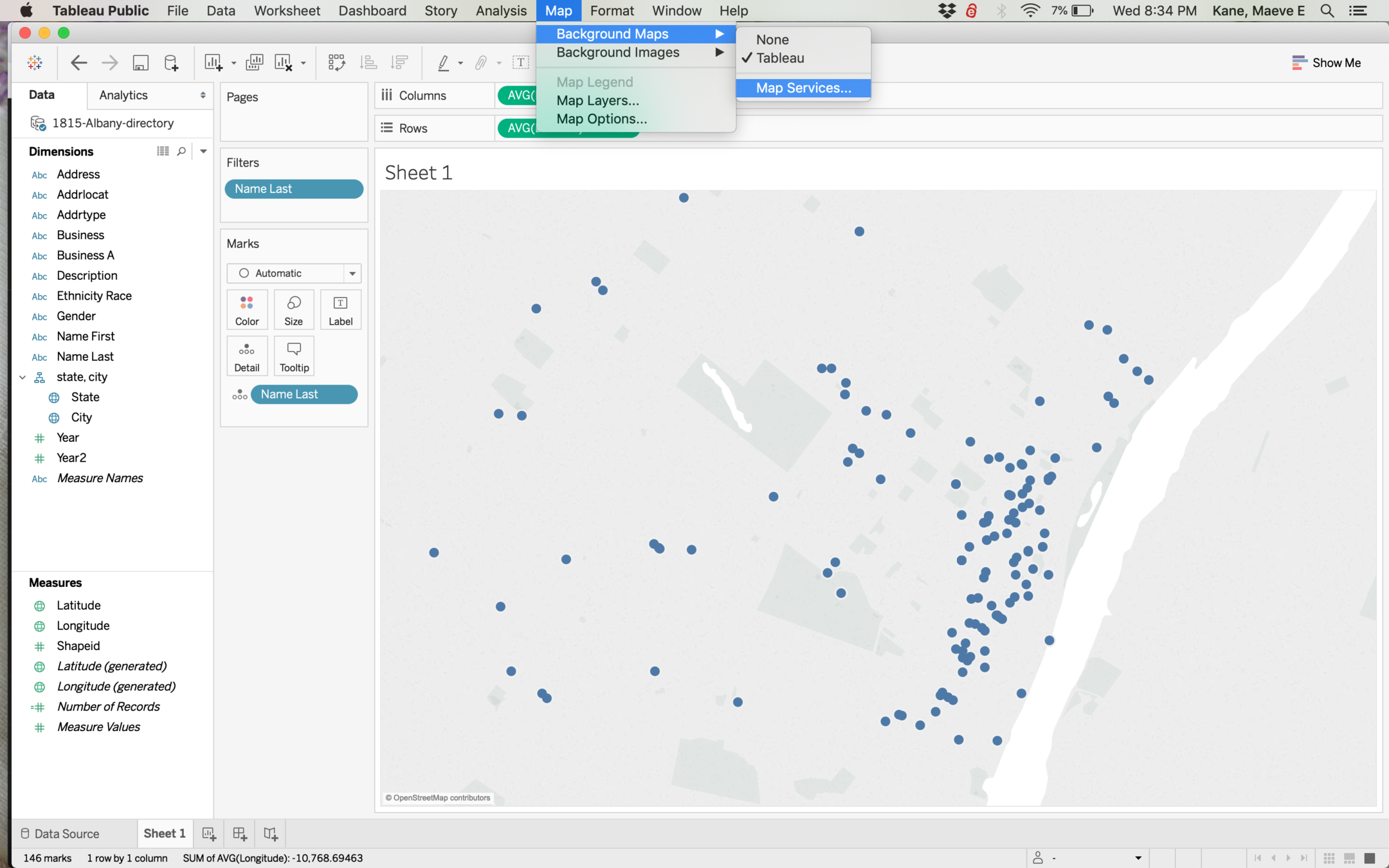Click the Swap rows and columns icon
The image size is (1389, 868).
[336, 62]
